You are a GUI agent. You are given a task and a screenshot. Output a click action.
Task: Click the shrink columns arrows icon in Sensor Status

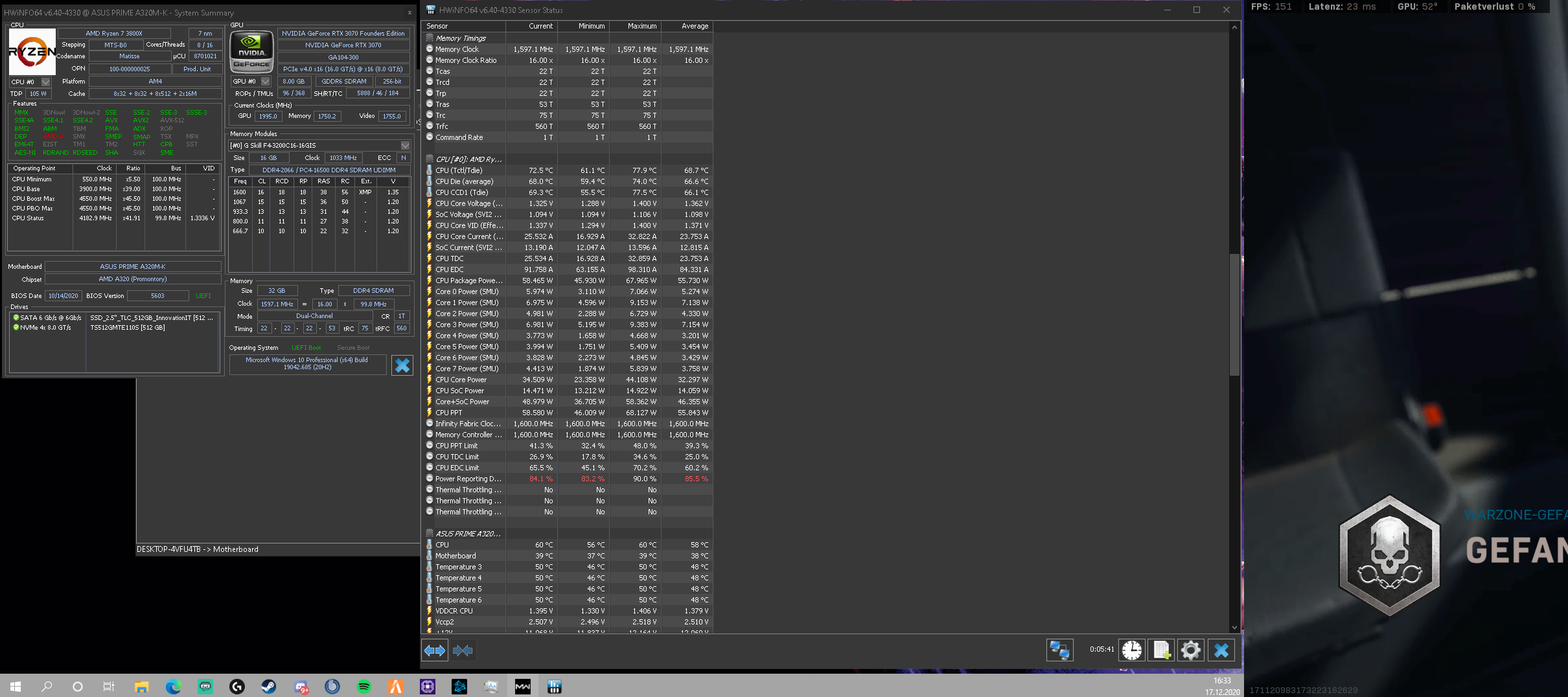click(x=463, y=650)
